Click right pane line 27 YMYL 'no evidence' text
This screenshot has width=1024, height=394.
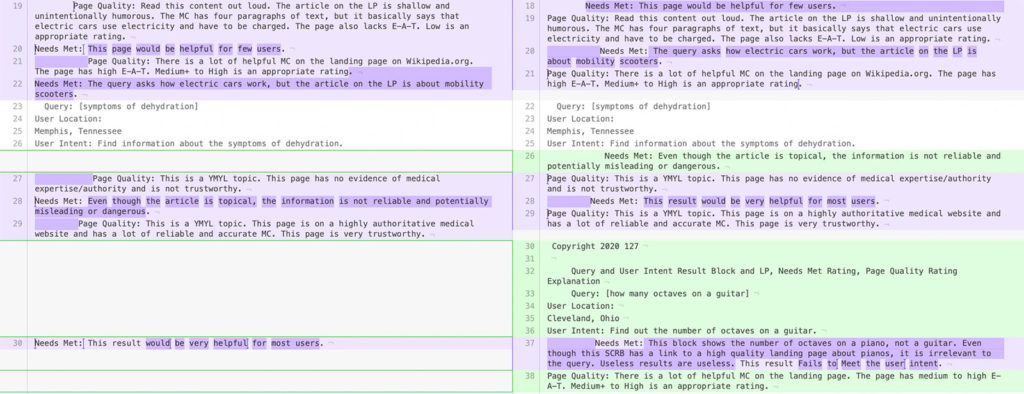769,184
